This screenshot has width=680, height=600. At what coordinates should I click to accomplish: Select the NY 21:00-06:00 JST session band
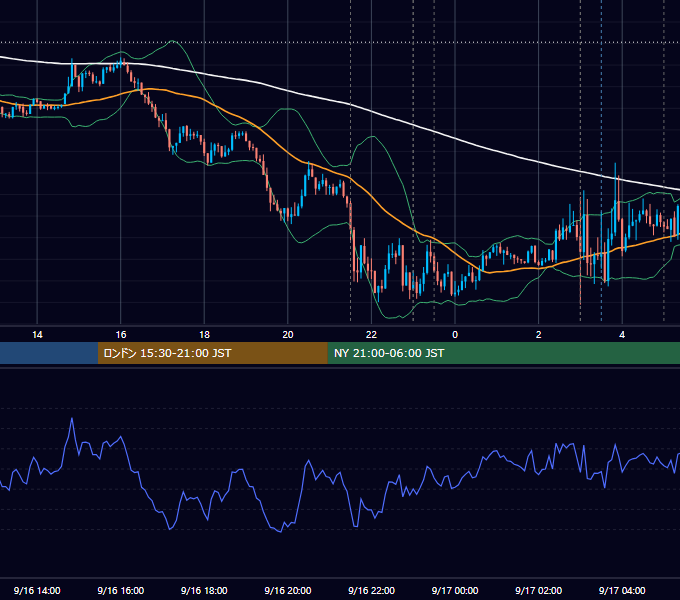[503, 353]
